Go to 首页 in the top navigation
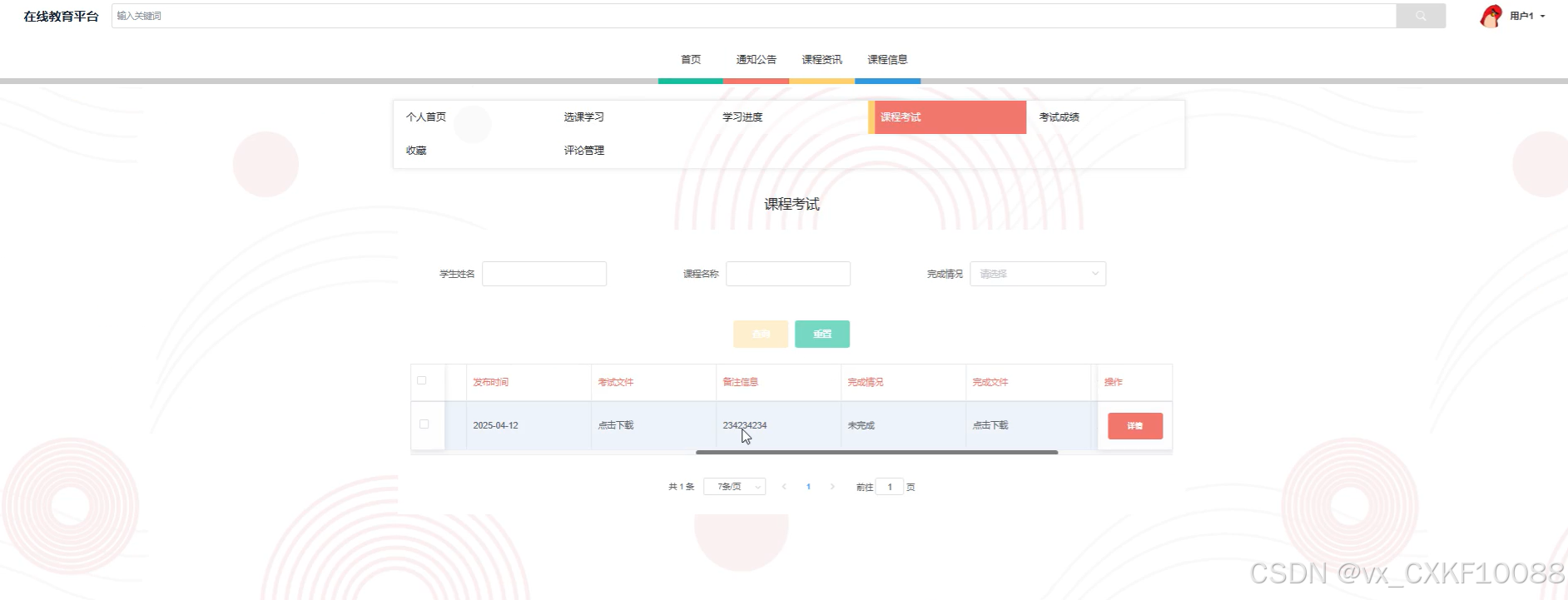The height and width of the screenshot is (600, 1568). pyautogui.click(x=691, y=60)
